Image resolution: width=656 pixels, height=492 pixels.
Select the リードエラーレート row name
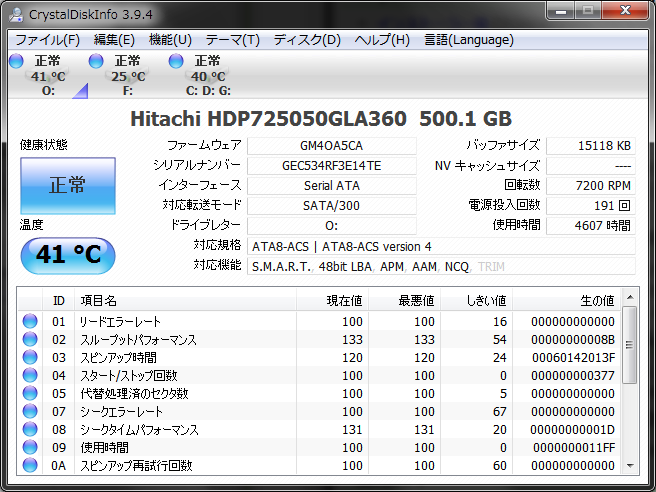pos(120,321)
